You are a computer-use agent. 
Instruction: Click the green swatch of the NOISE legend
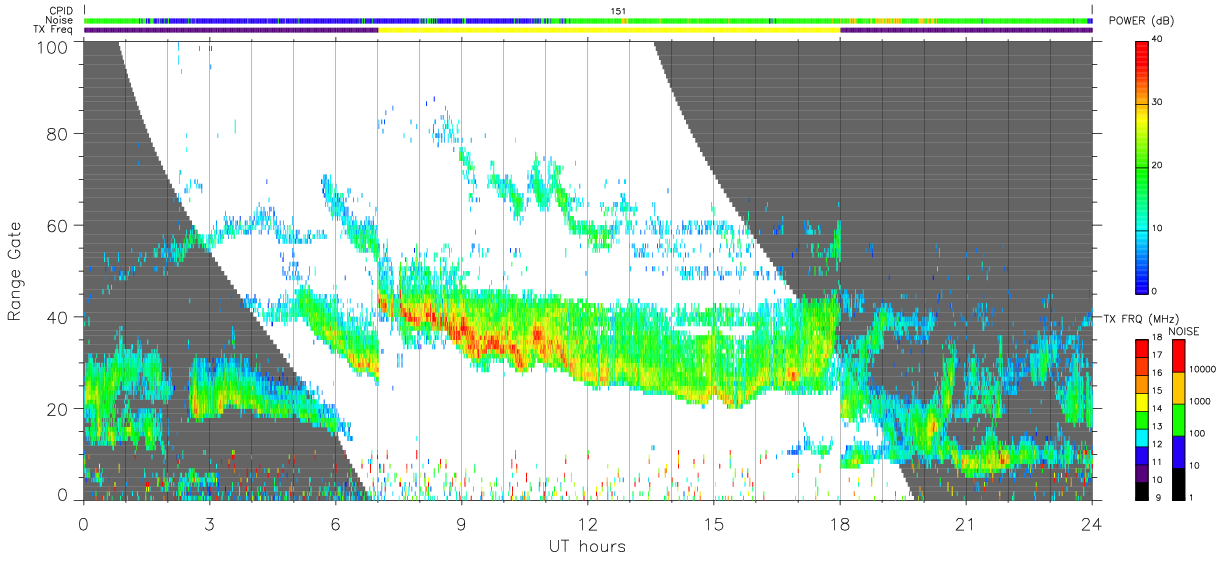coord(1180,419)
